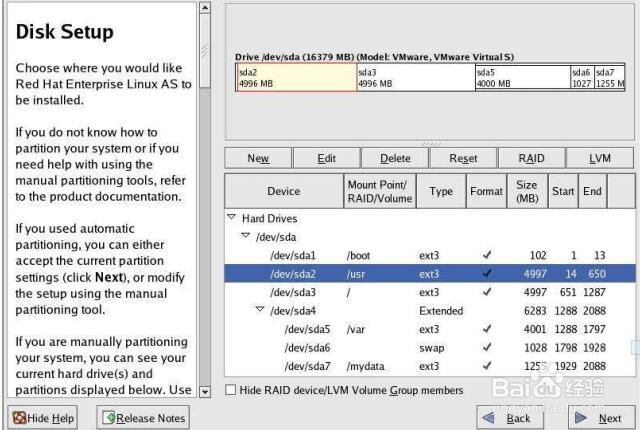Select the sda6 block in drive diagram
The width and height of the screenshot is (640, 430).
pyautogui.click(x=582, y=78)
